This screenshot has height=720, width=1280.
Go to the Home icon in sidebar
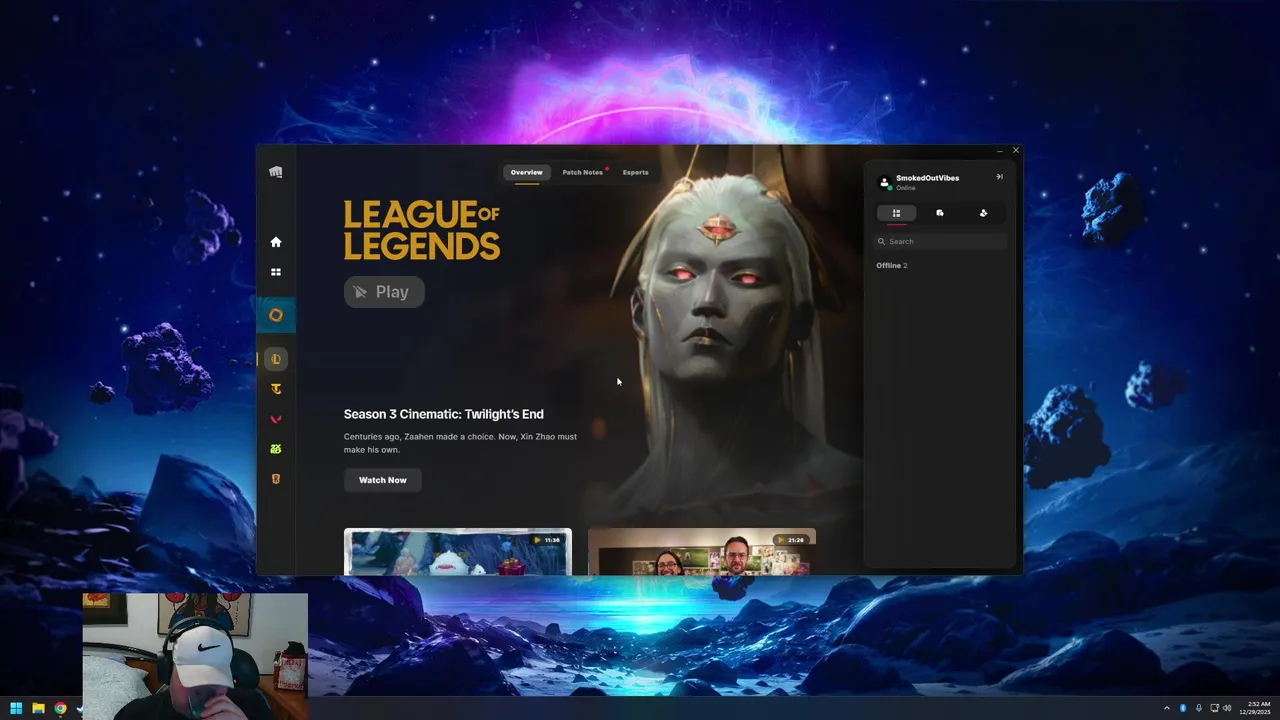(276, 242)
